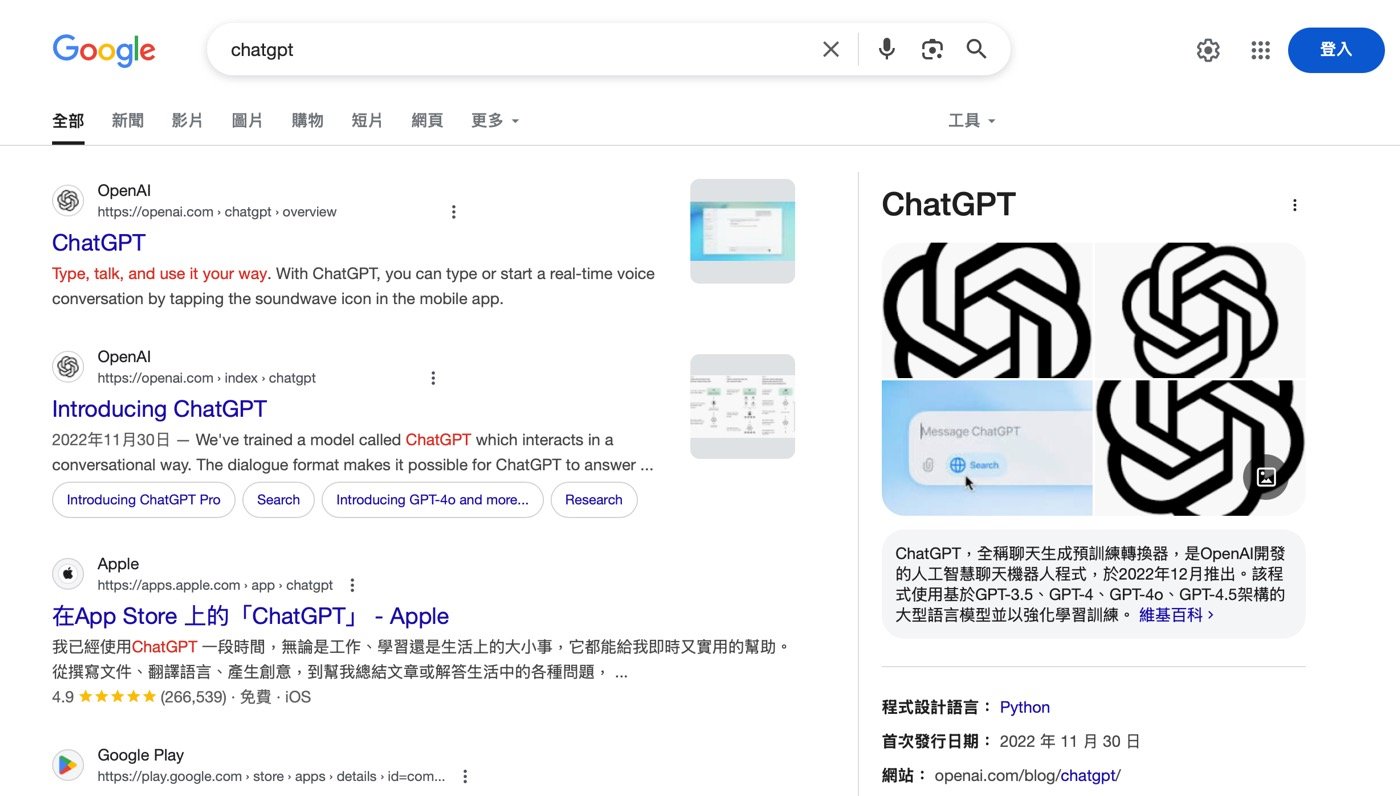1400x796 pixels.
Task: Clear the search box with X icon
Action: [x=831, y=49]
